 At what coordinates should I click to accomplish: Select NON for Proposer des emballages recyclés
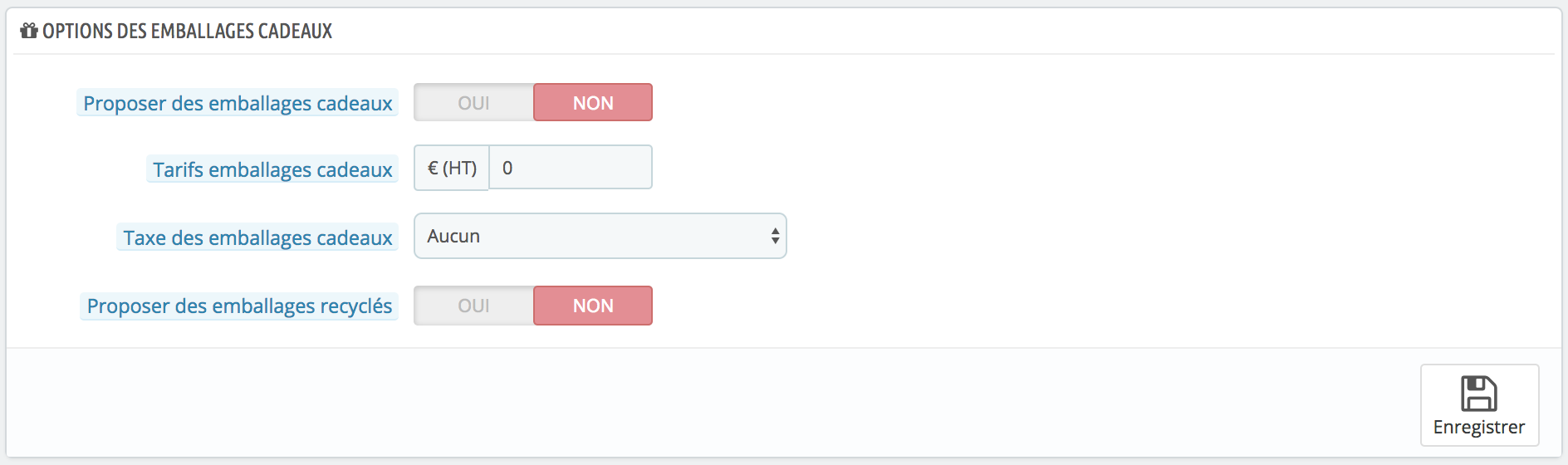[593, 306]
